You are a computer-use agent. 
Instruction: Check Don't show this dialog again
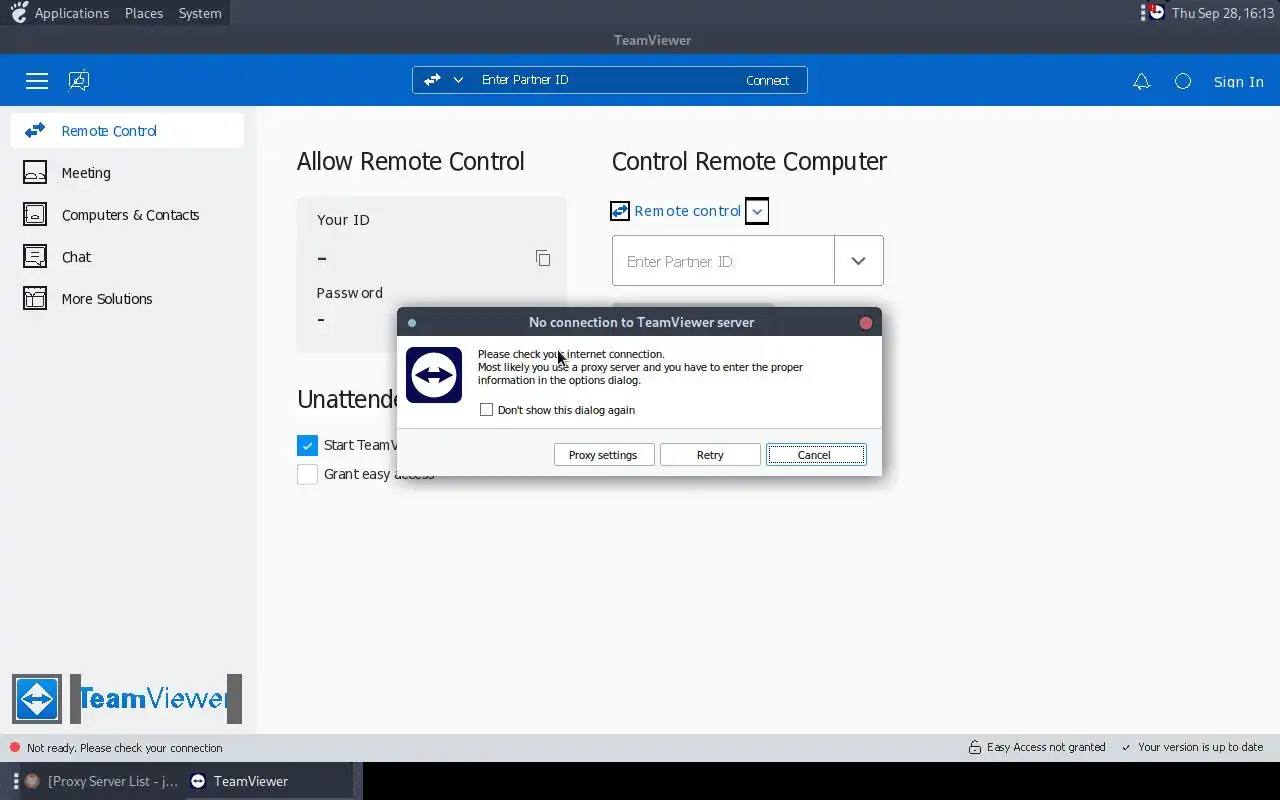coord(486,410)
